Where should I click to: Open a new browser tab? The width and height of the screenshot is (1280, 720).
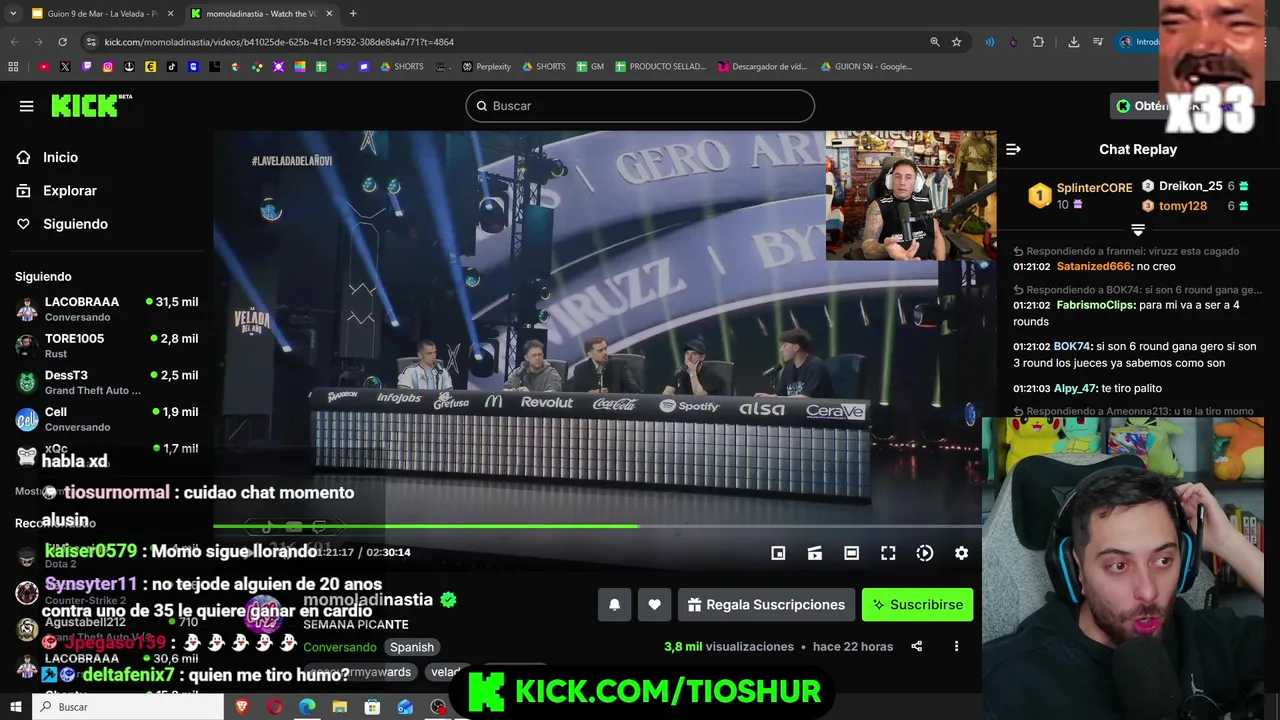tap(353, 13)
